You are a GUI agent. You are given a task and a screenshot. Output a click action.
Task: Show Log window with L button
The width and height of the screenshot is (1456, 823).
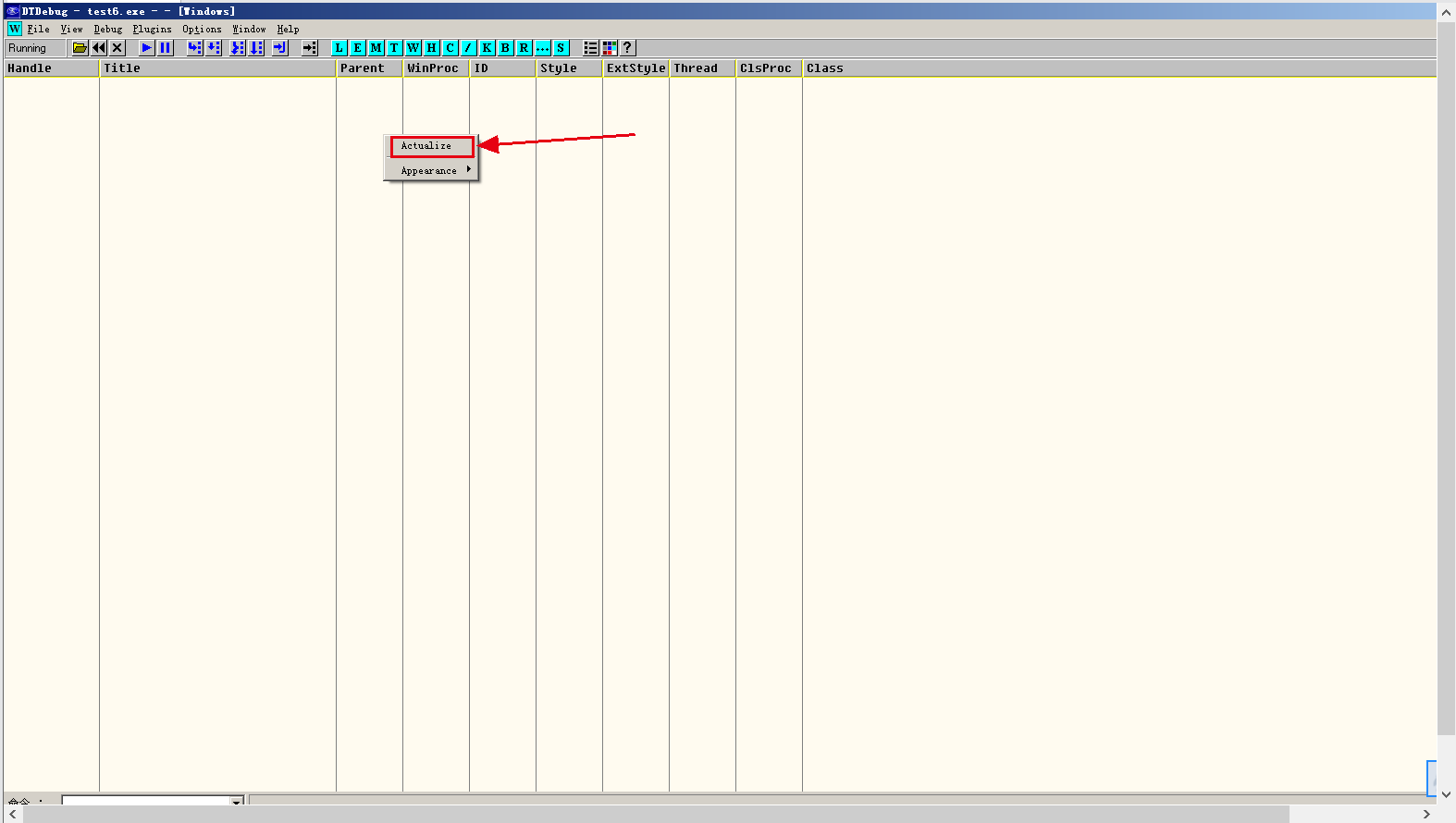tap(339, 48)
